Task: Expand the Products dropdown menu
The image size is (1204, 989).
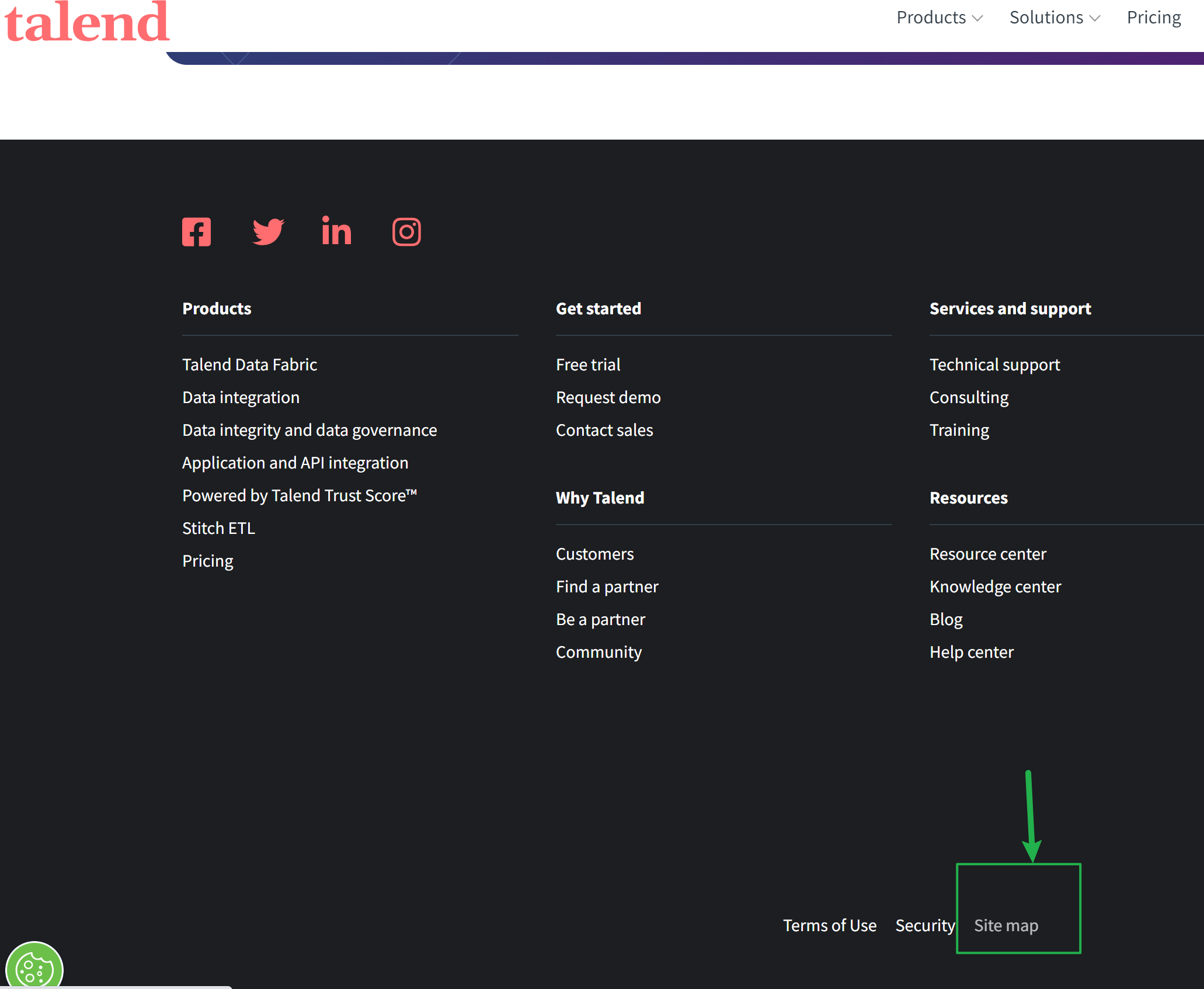Action: [939, 18]
